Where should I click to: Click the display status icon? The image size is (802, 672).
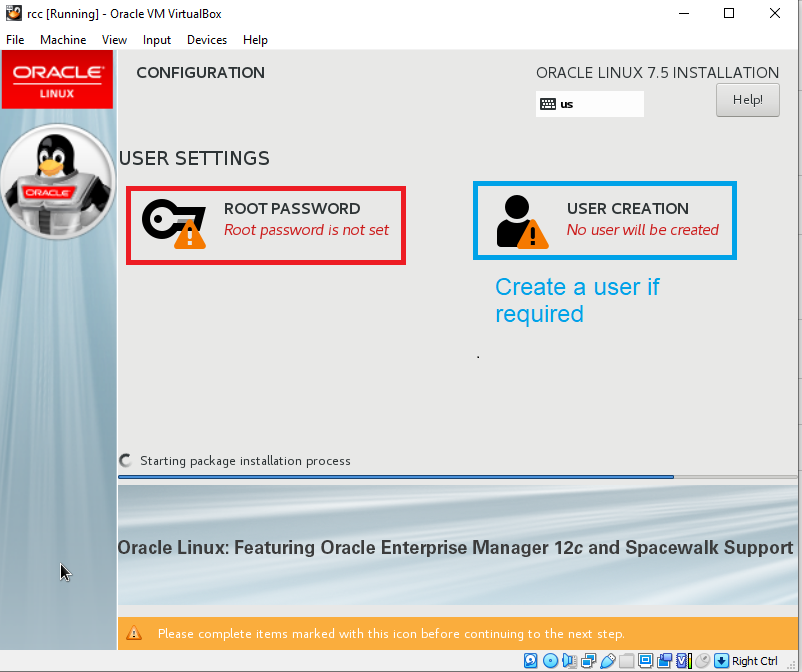645,661
